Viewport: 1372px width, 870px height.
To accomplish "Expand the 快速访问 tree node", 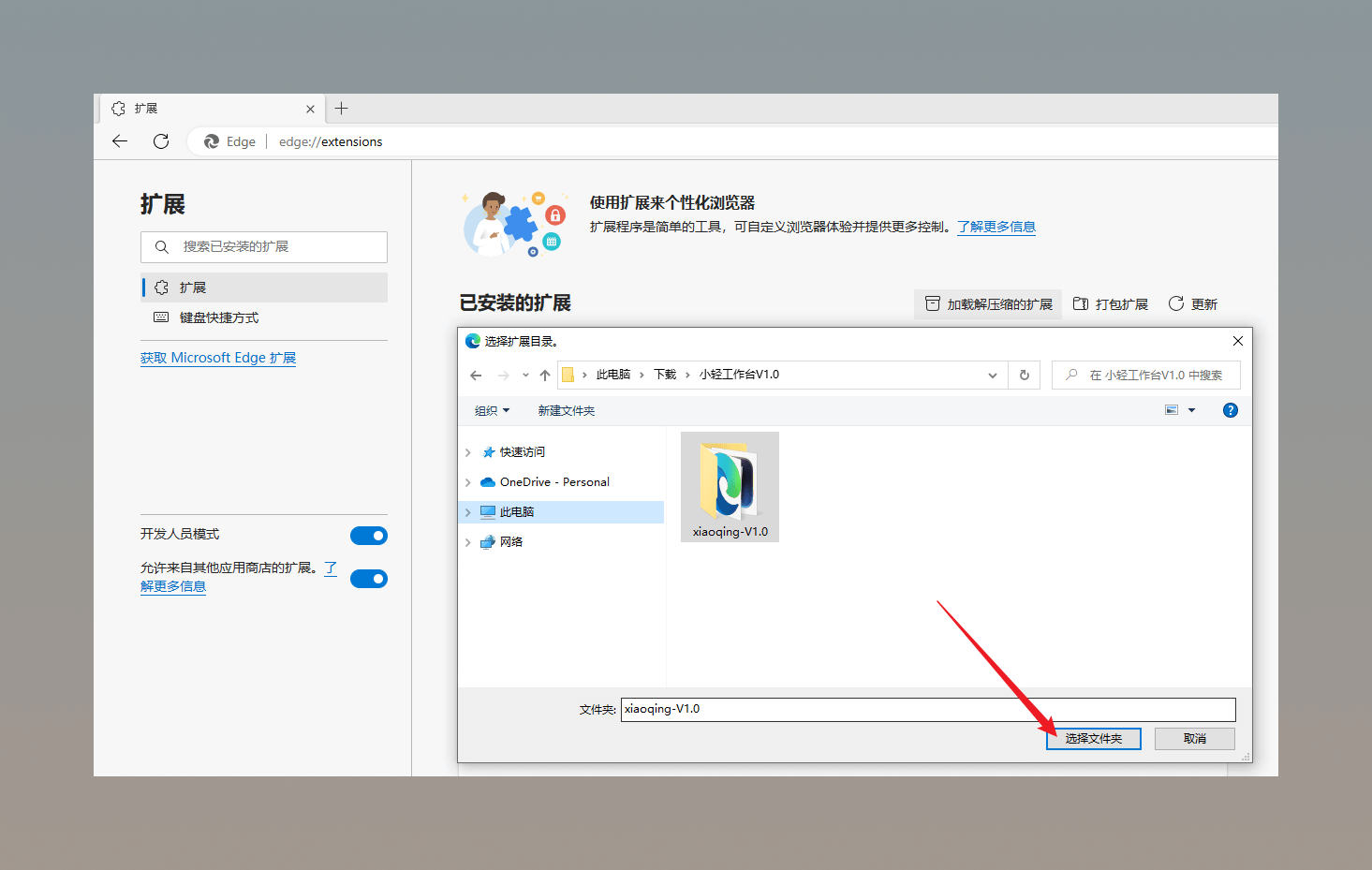I will 468,452.
